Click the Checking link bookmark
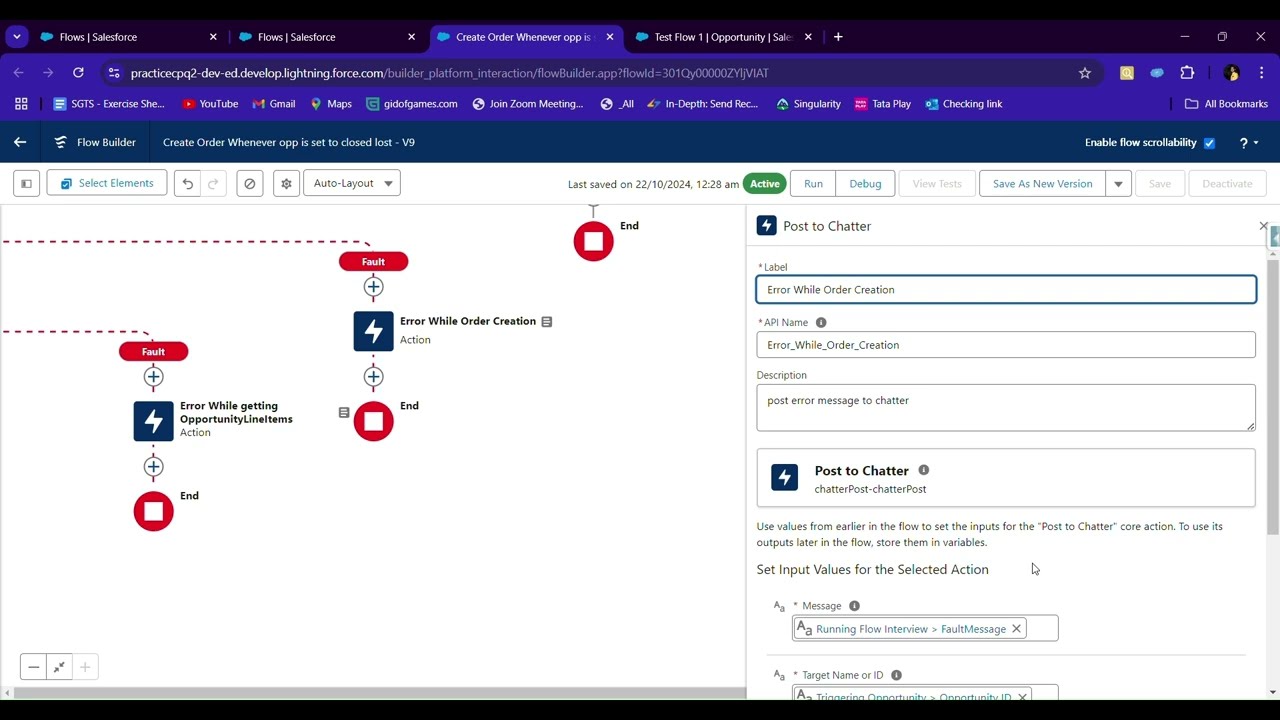Screen dimensions: 1280x720 coord(963,104)
